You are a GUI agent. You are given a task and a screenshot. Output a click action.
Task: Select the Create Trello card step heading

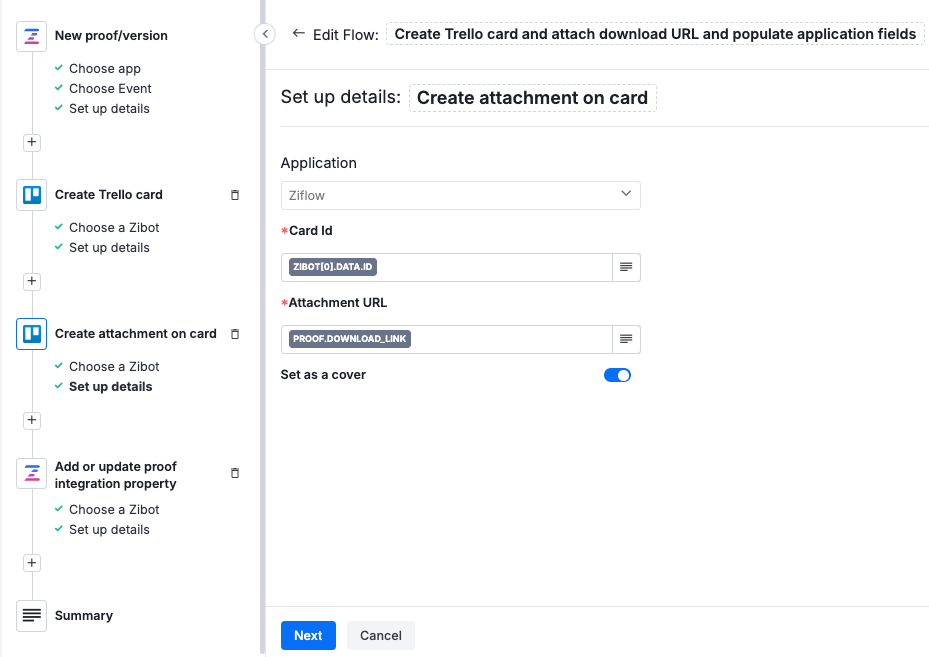click(108, 195)
